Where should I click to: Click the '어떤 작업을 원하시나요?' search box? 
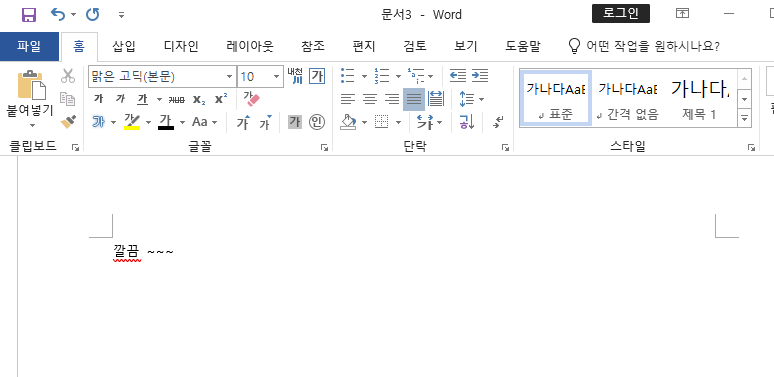click(644, 46)
